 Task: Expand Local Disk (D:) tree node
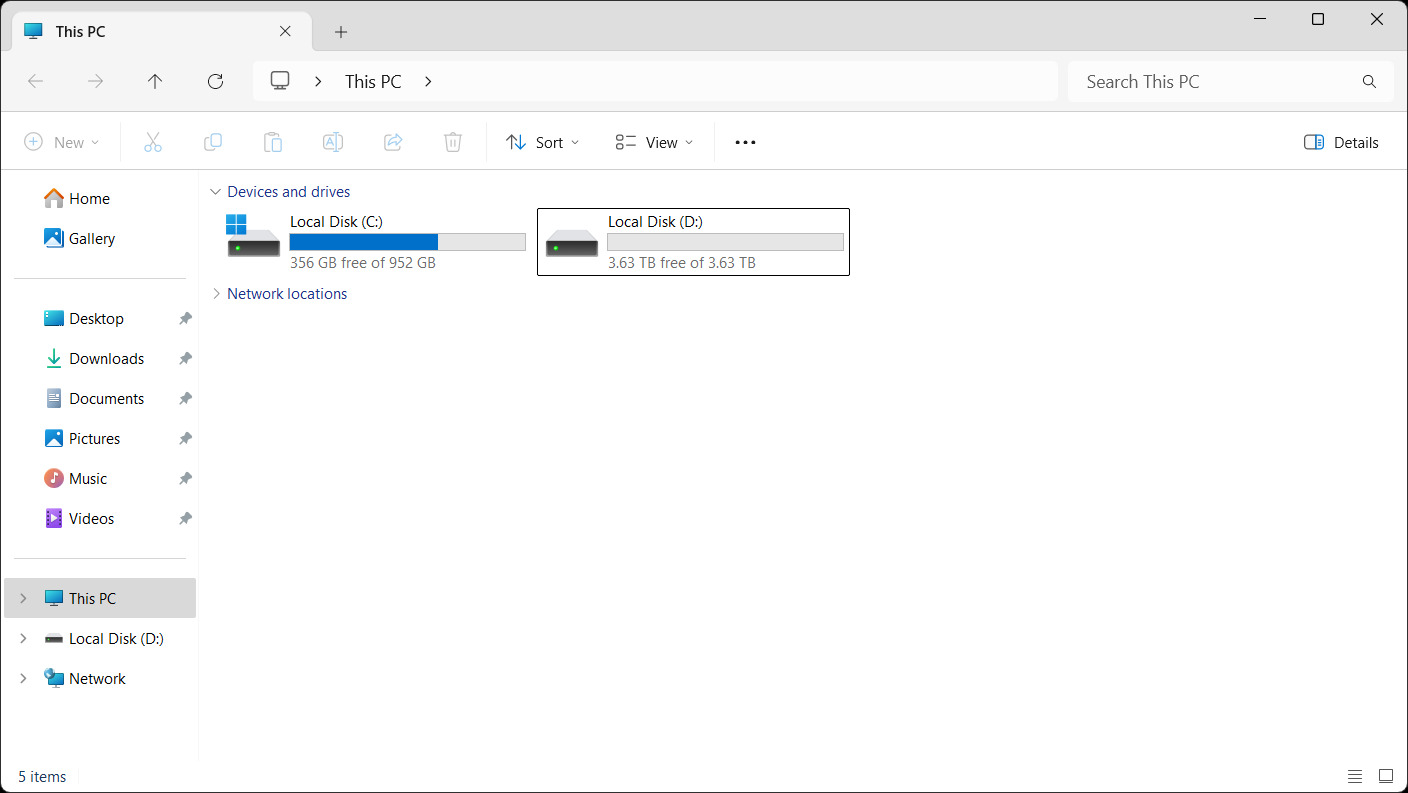pos(23,638)
